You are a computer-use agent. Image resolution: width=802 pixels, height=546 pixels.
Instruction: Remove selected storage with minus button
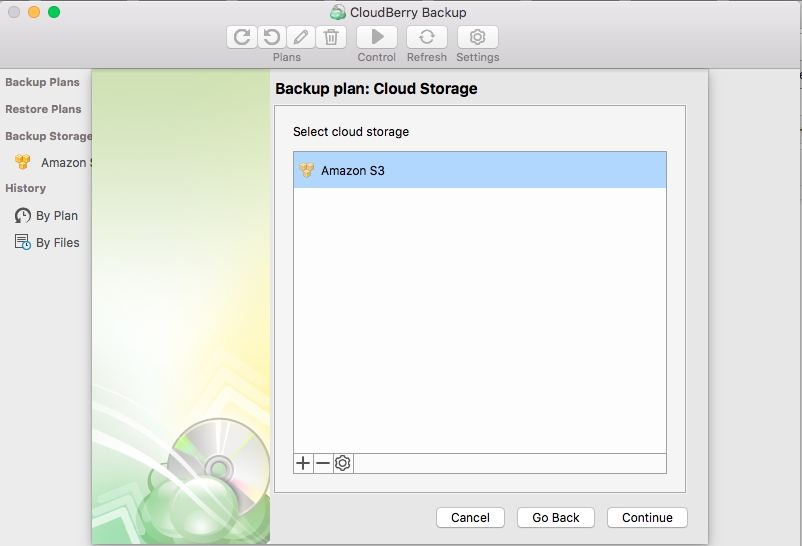[323, 463]
